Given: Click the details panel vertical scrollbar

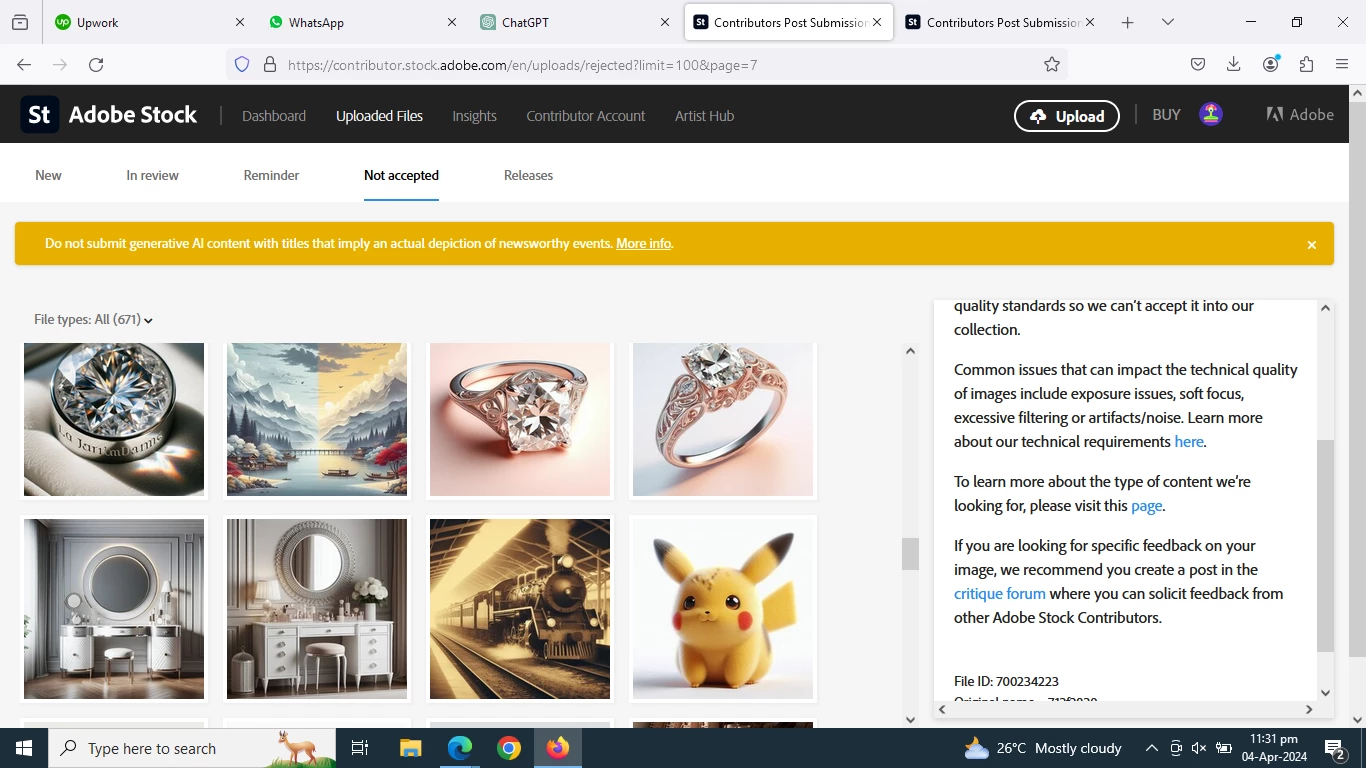Looking at the screenshot, I should 1326,545.
